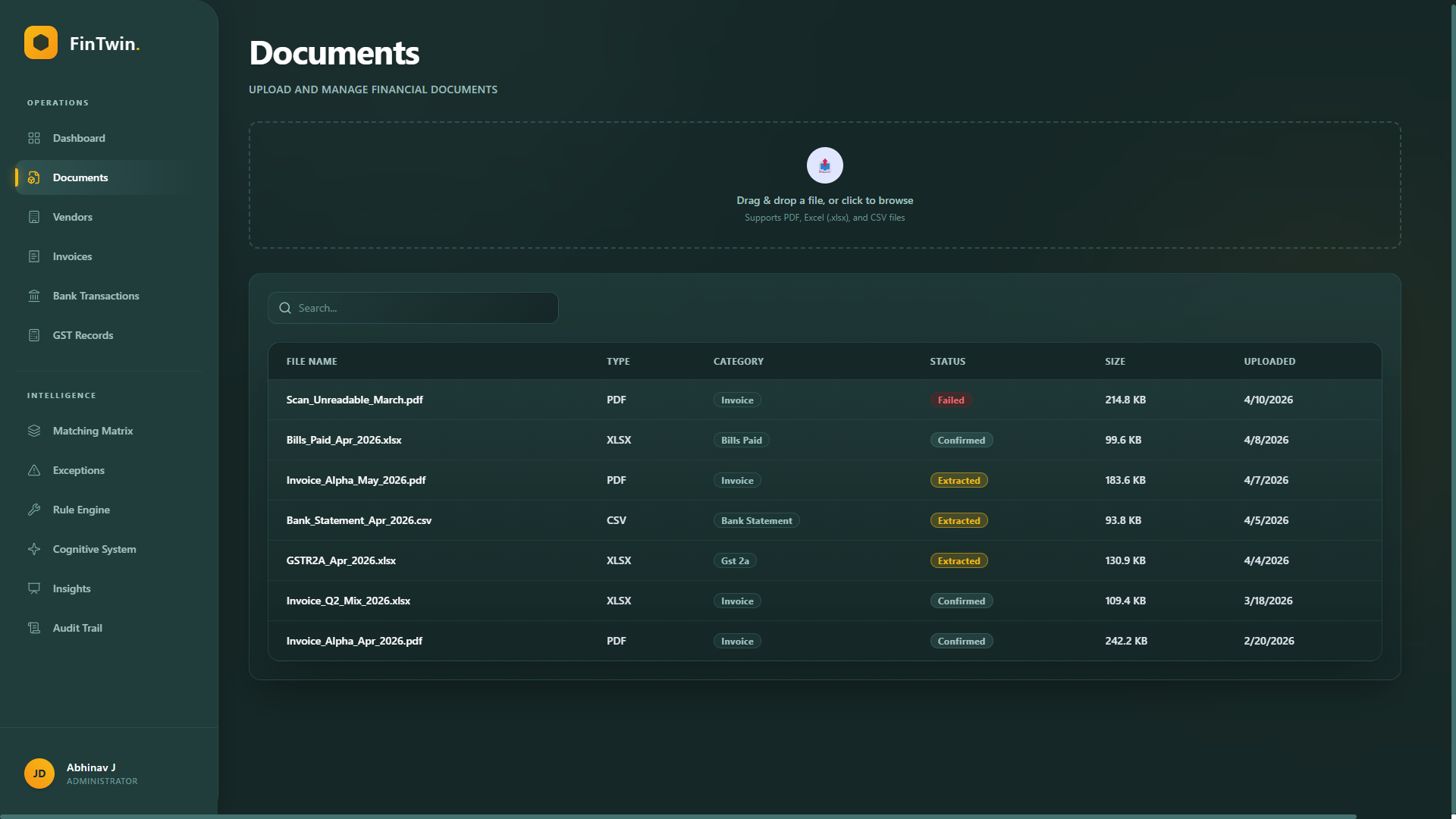Click the JD user avatar
This screenshot has width=1456, height=819.
(39, 773)
